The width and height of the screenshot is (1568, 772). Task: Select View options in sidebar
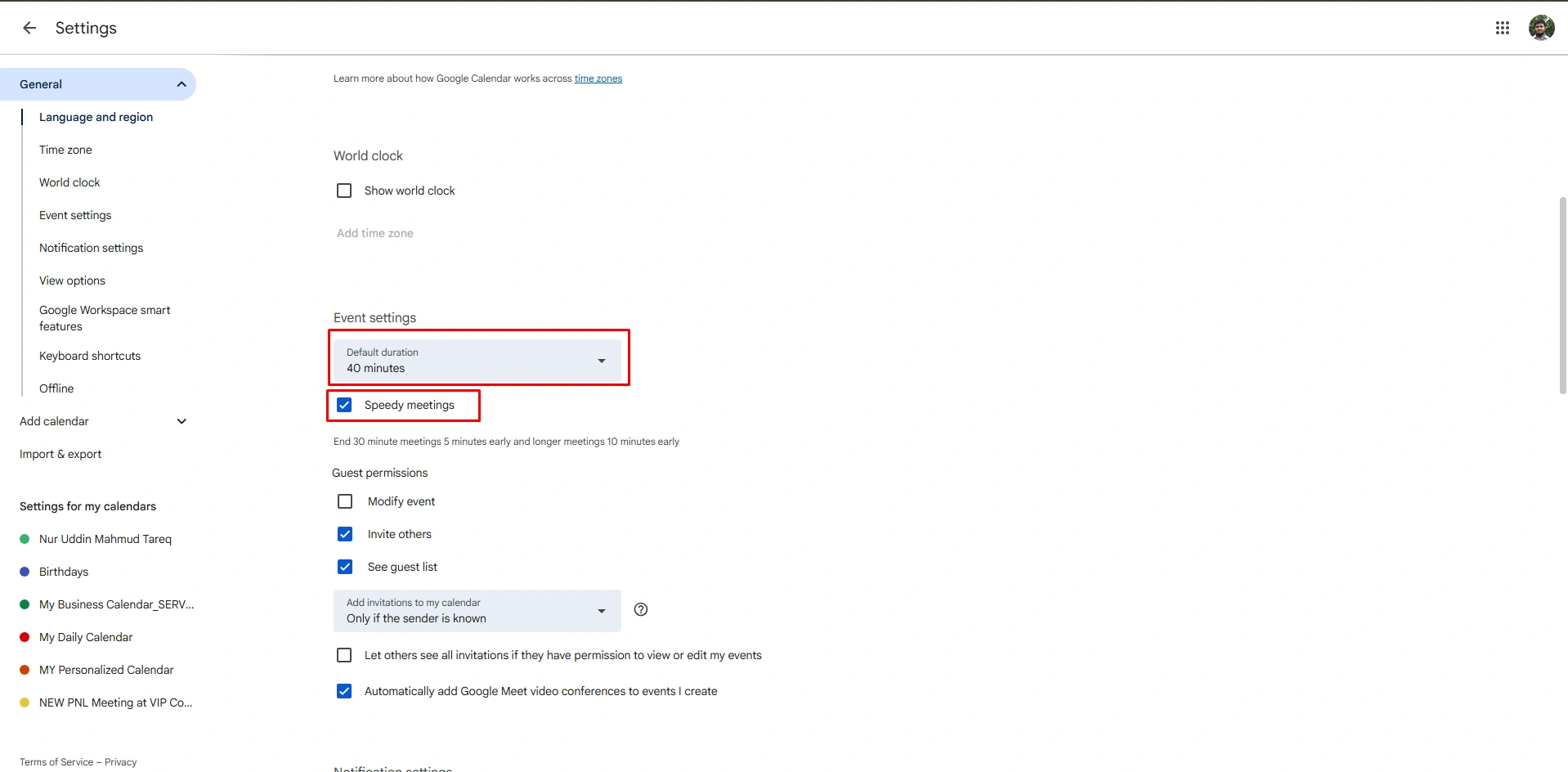pos(72,281)
